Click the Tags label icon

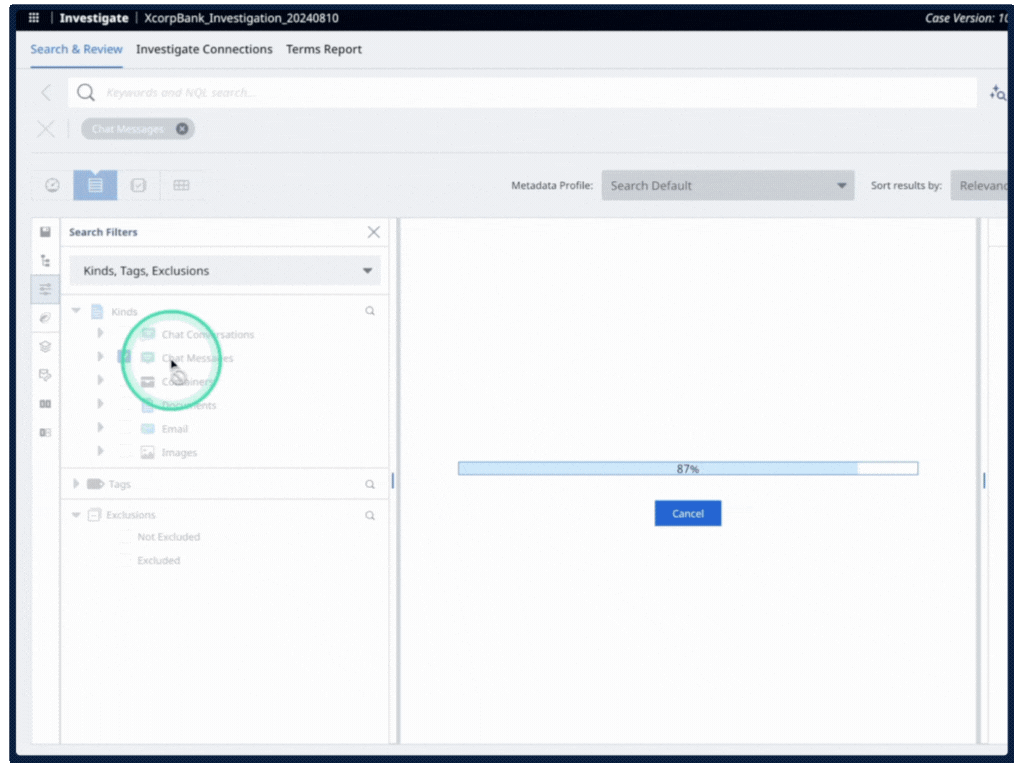[x=95, y=484]
